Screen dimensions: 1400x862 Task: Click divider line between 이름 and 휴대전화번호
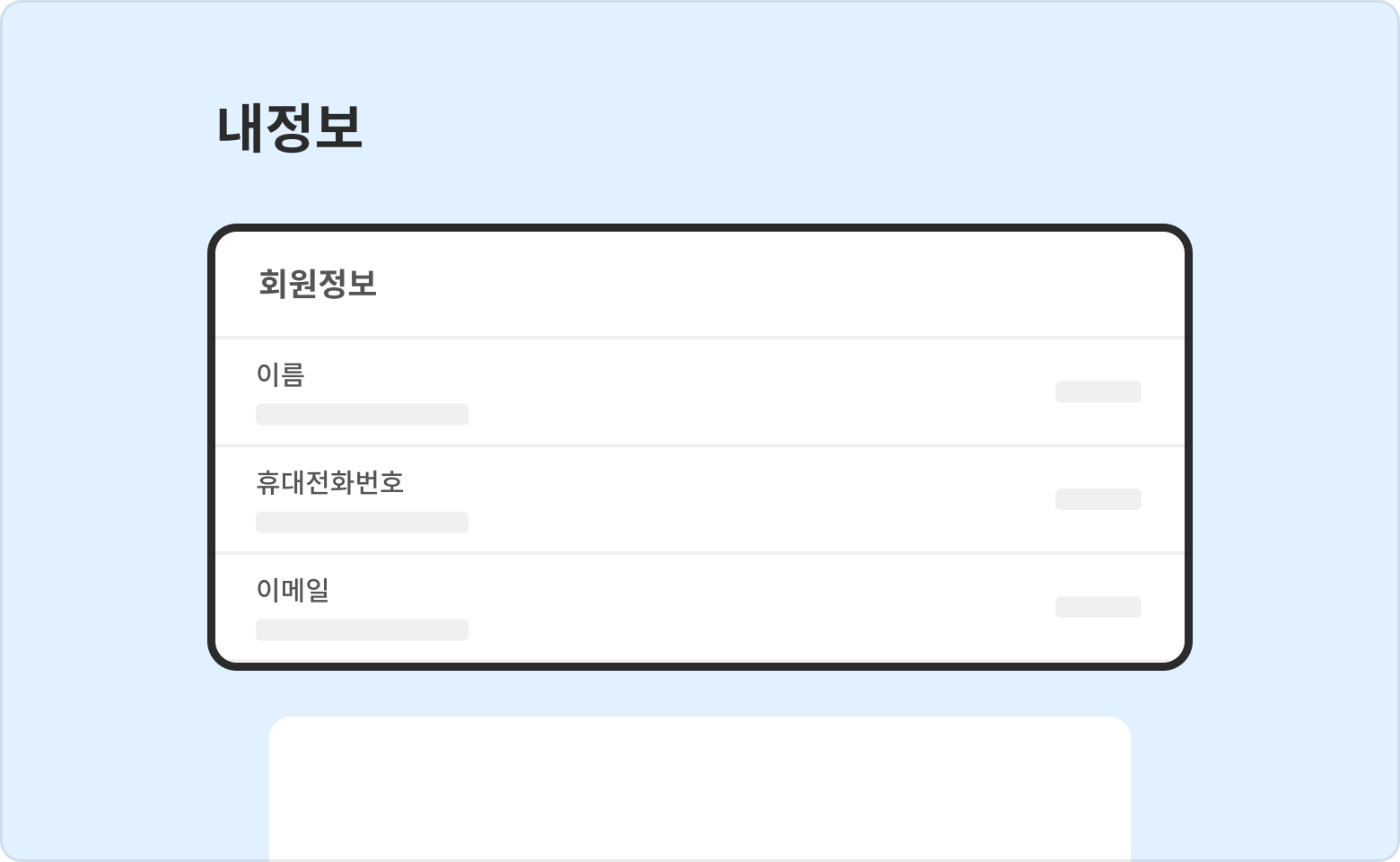click(x=700, y=445)
